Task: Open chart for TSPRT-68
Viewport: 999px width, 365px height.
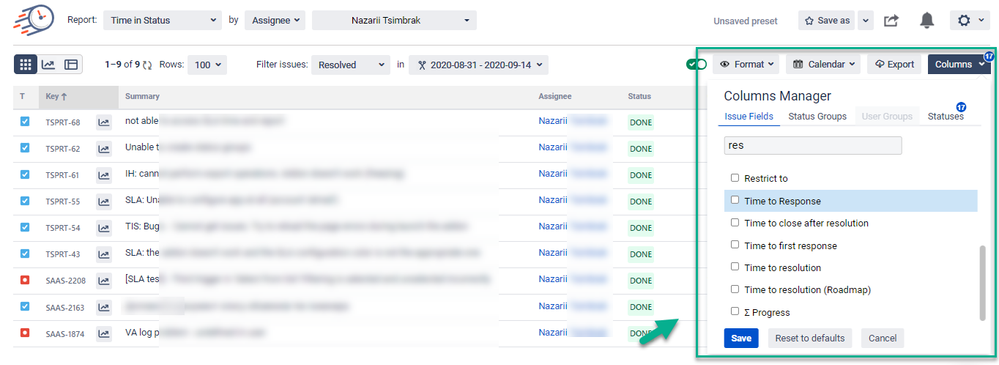Action: pyautogui.click(x=103, y=122)
